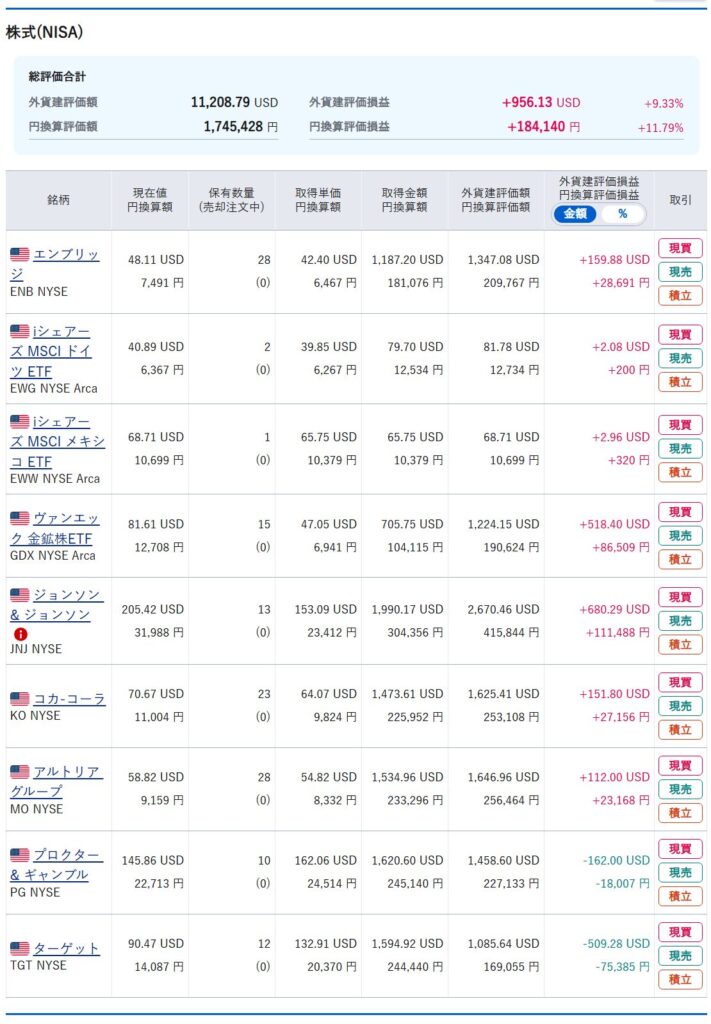Click the red info icon beside Johnson & Johnson
Screen dimensions: 711x1024
[20, 634]
